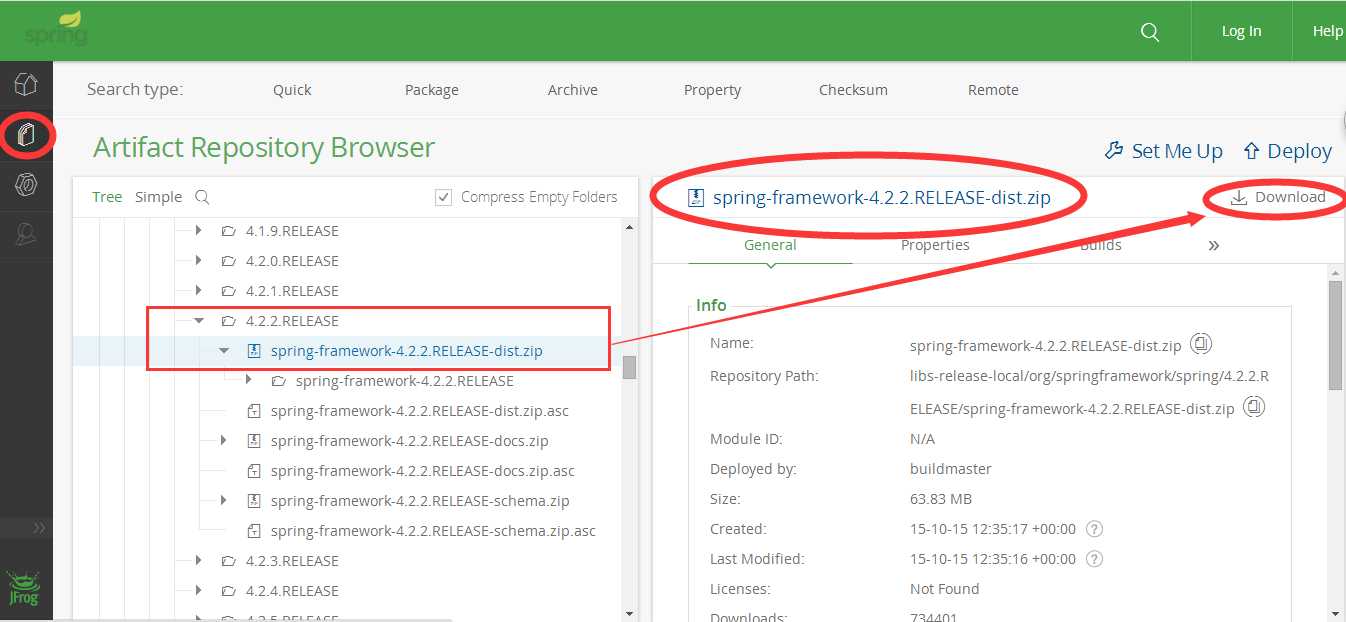Copy the Repository Path with the clipboard icon

(1254, 407)
